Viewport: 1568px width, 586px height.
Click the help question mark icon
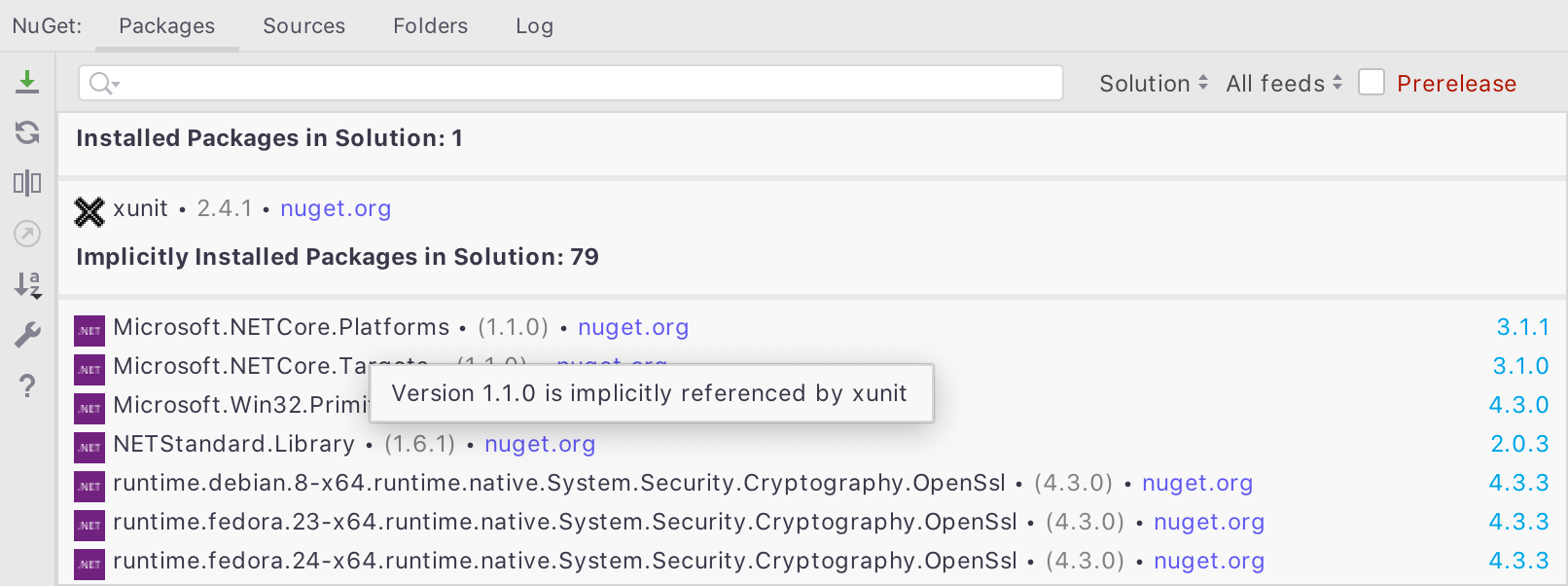coord(27,386)
